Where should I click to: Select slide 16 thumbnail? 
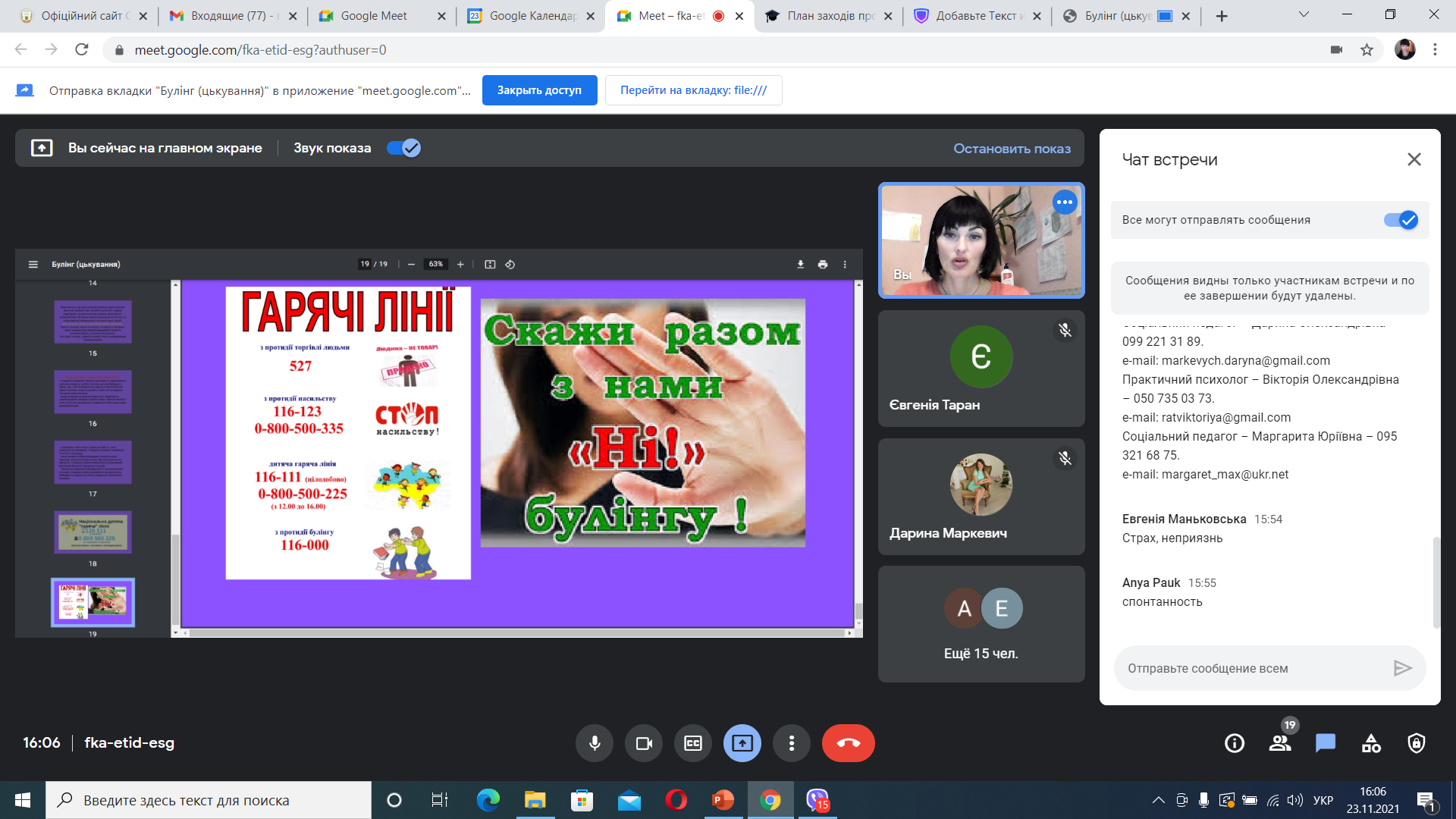tap(93, 391)
